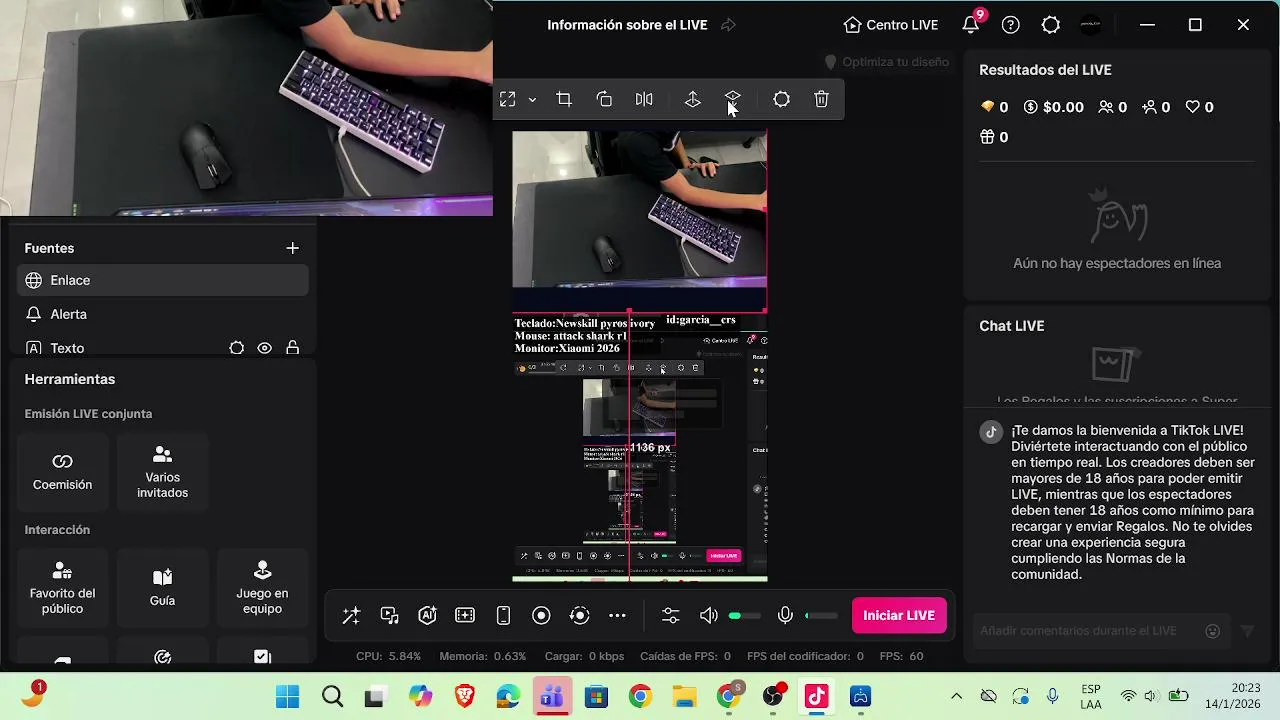Open the audio mixer settings icon

(670, 615)
